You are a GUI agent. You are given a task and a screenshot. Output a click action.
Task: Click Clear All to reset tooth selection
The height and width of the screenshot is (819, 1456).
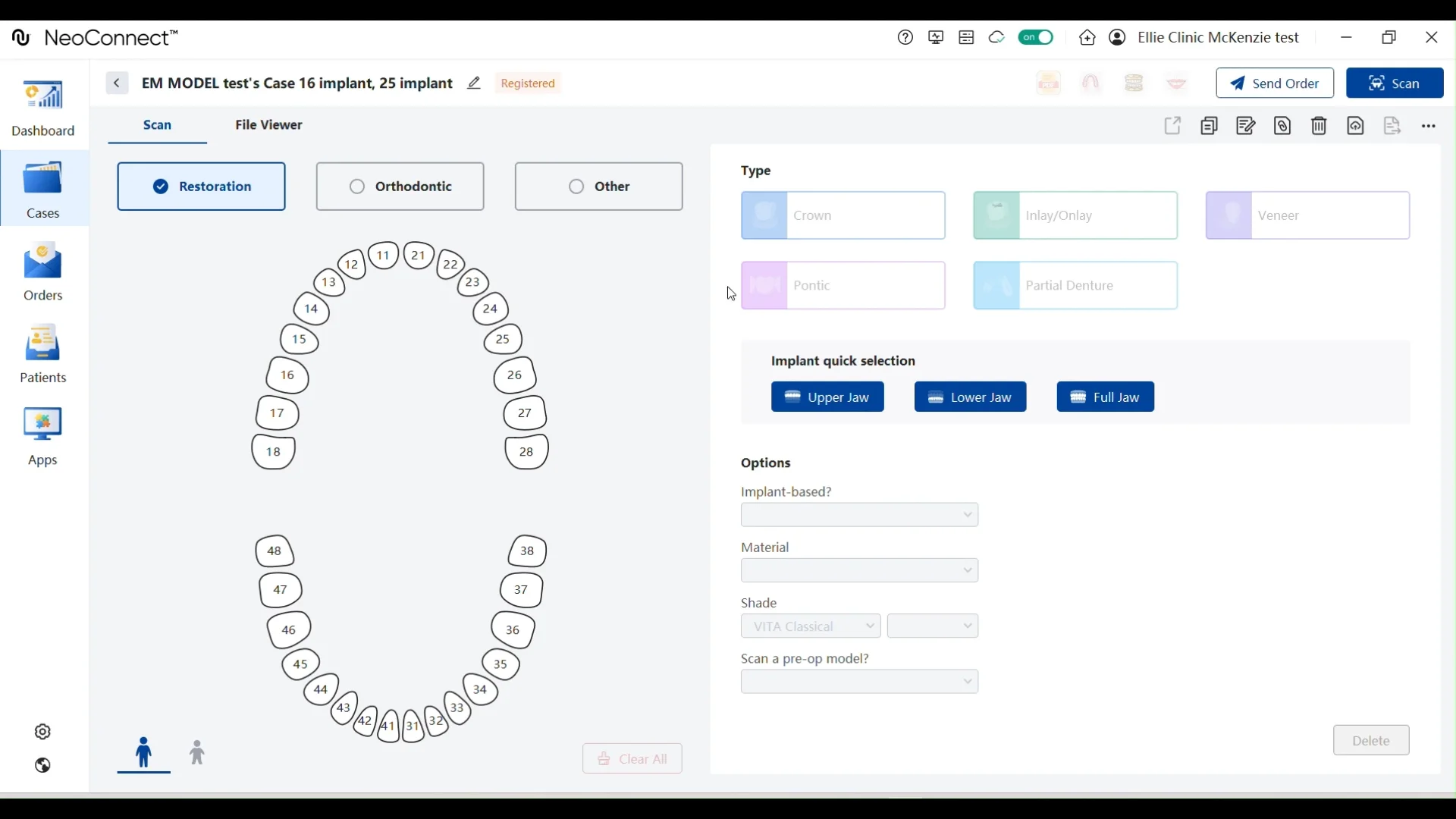pos(631,758)
